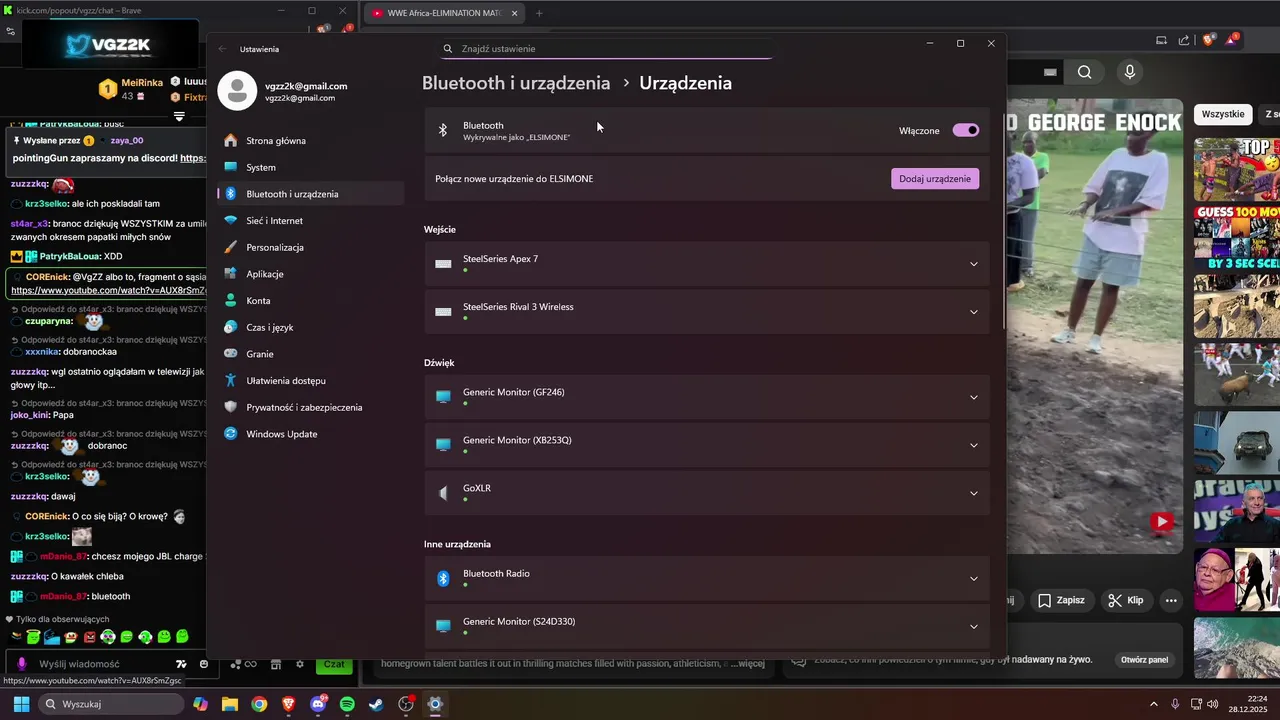Select Bluetooth i urządzenia in sidebar
The height and width of the screenshot is (720, 1280).
(x=310, y=194)
